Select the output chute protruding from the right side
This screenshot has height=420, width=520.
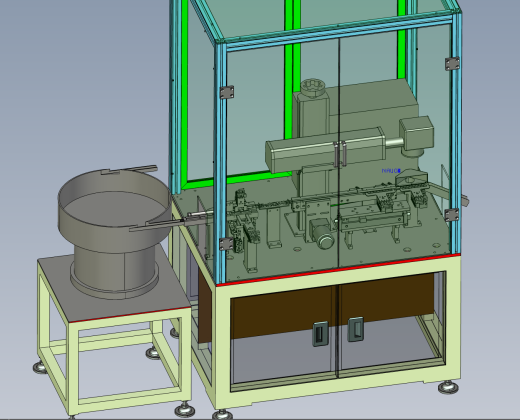448,193
